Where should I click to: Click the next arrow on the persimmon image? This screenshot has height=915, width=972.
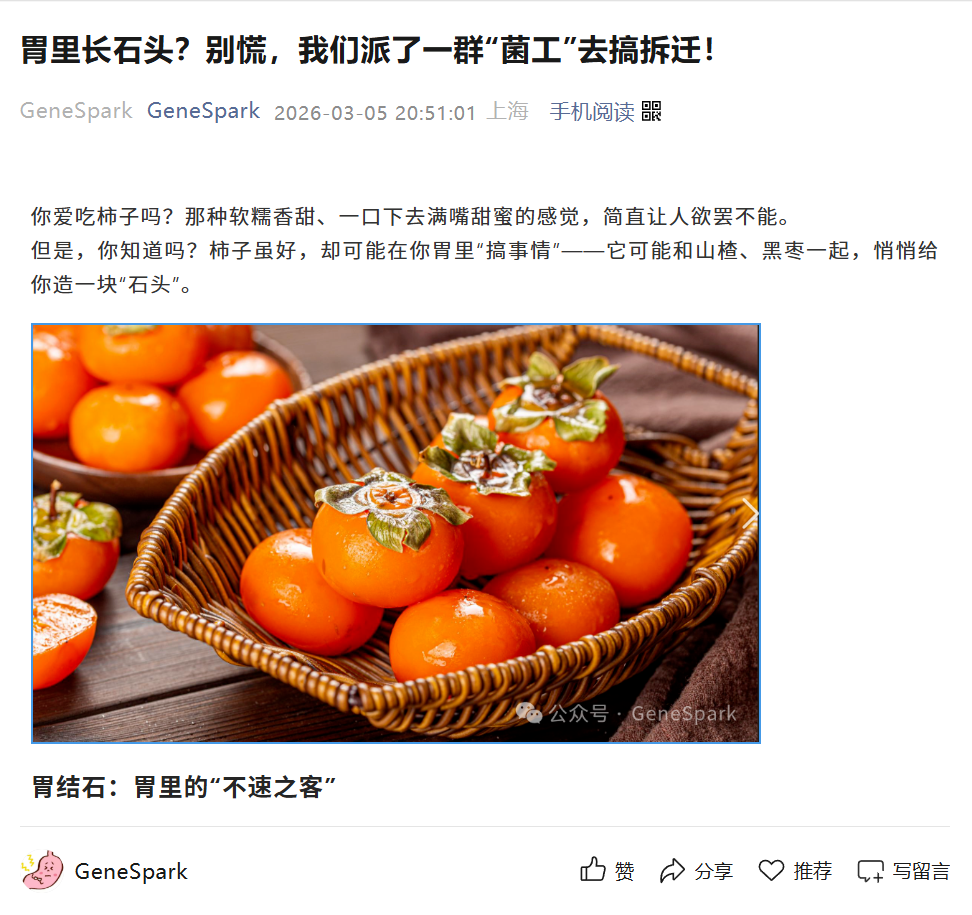749,513
